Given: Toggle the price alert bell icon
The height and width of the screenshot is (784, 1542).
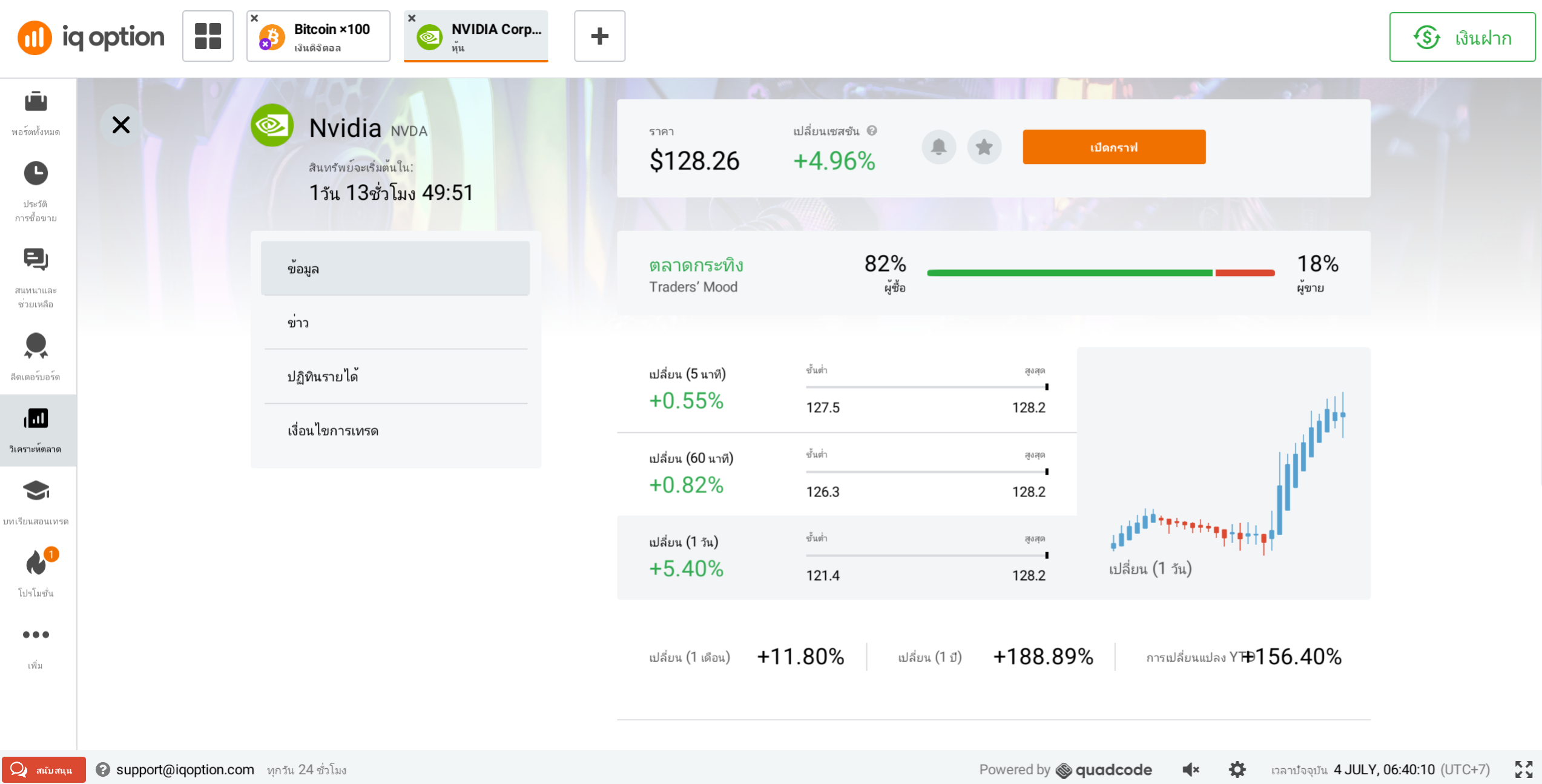Looking at the screenshot, I should pyautogui.click(x=939, y=147).
